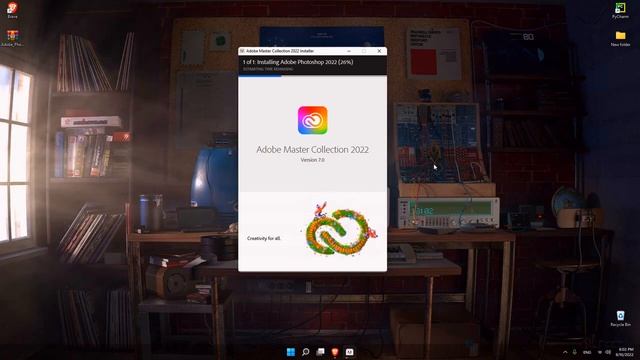Click the blue installation progress bar

[260, 76]
